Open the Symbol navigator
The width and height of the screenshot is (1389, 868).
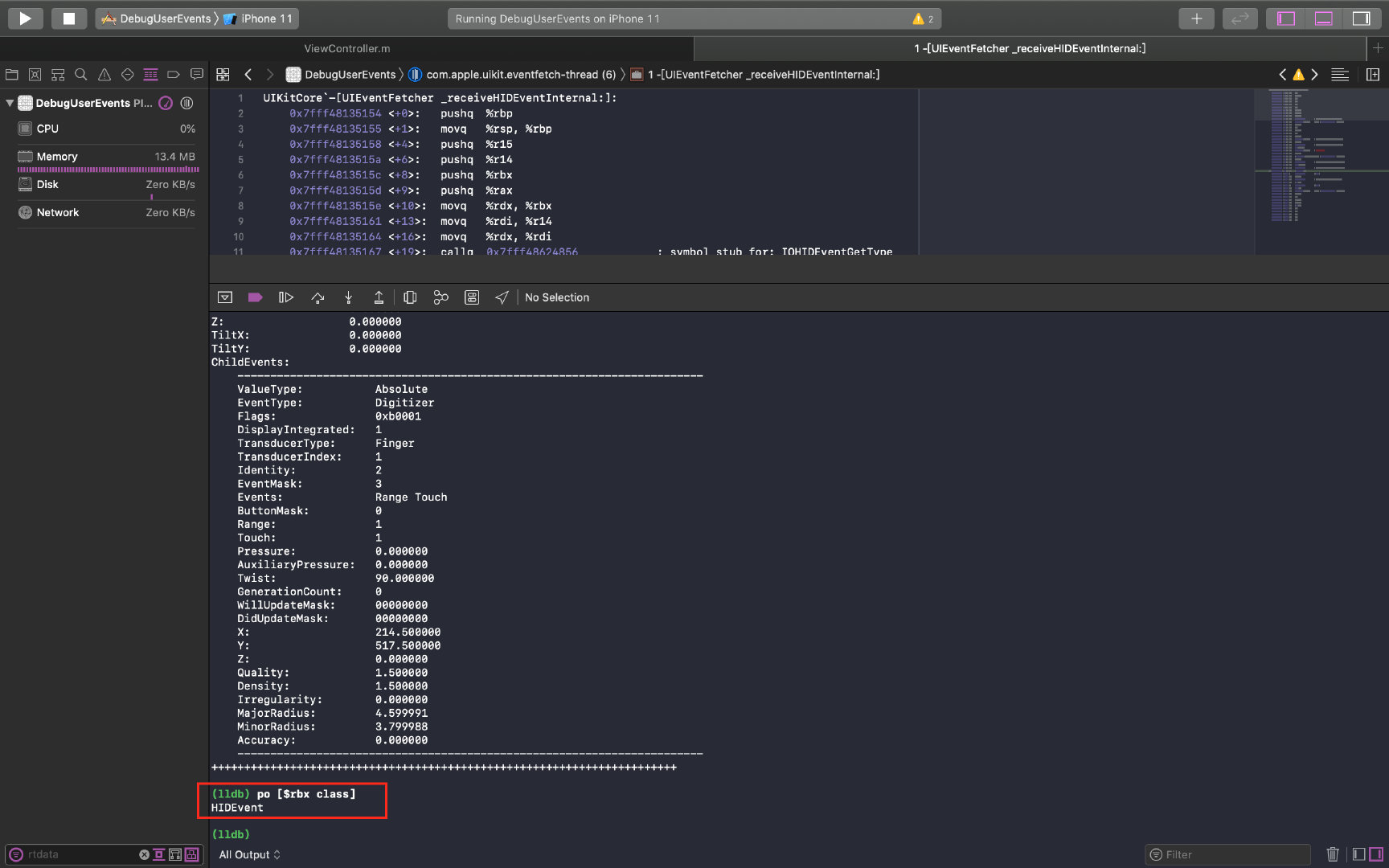tap(58, 75)
